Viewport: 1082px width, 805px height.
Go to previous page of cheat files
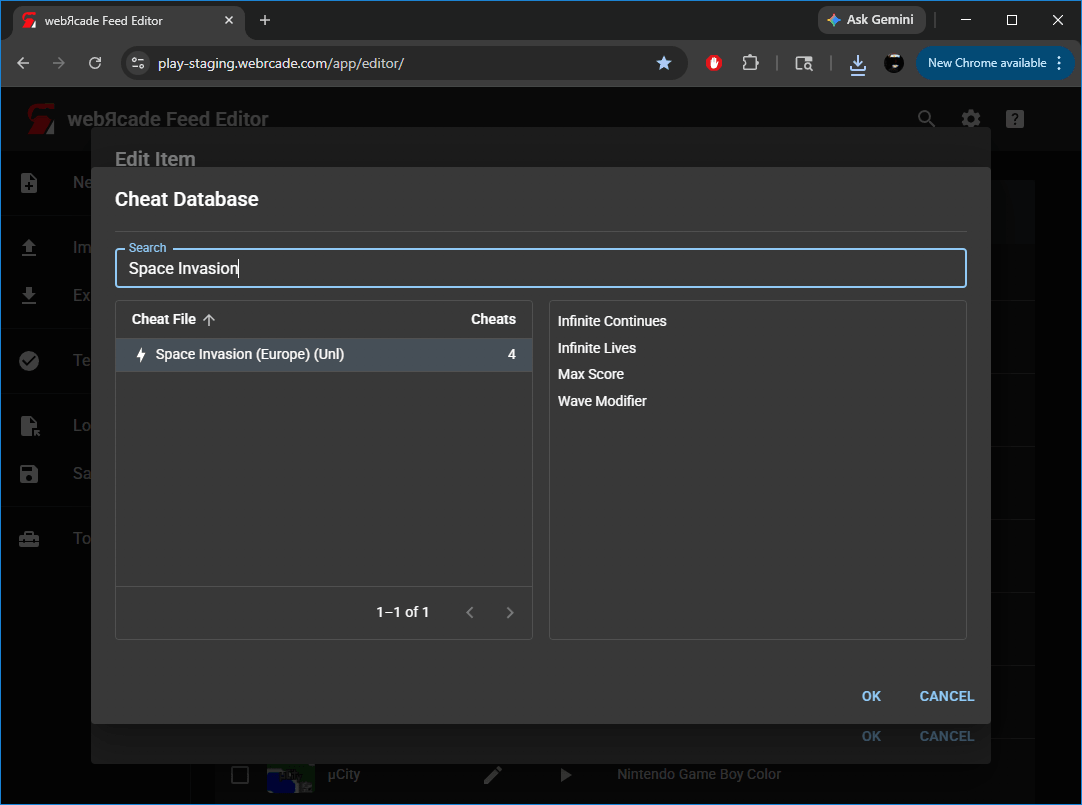470,612
